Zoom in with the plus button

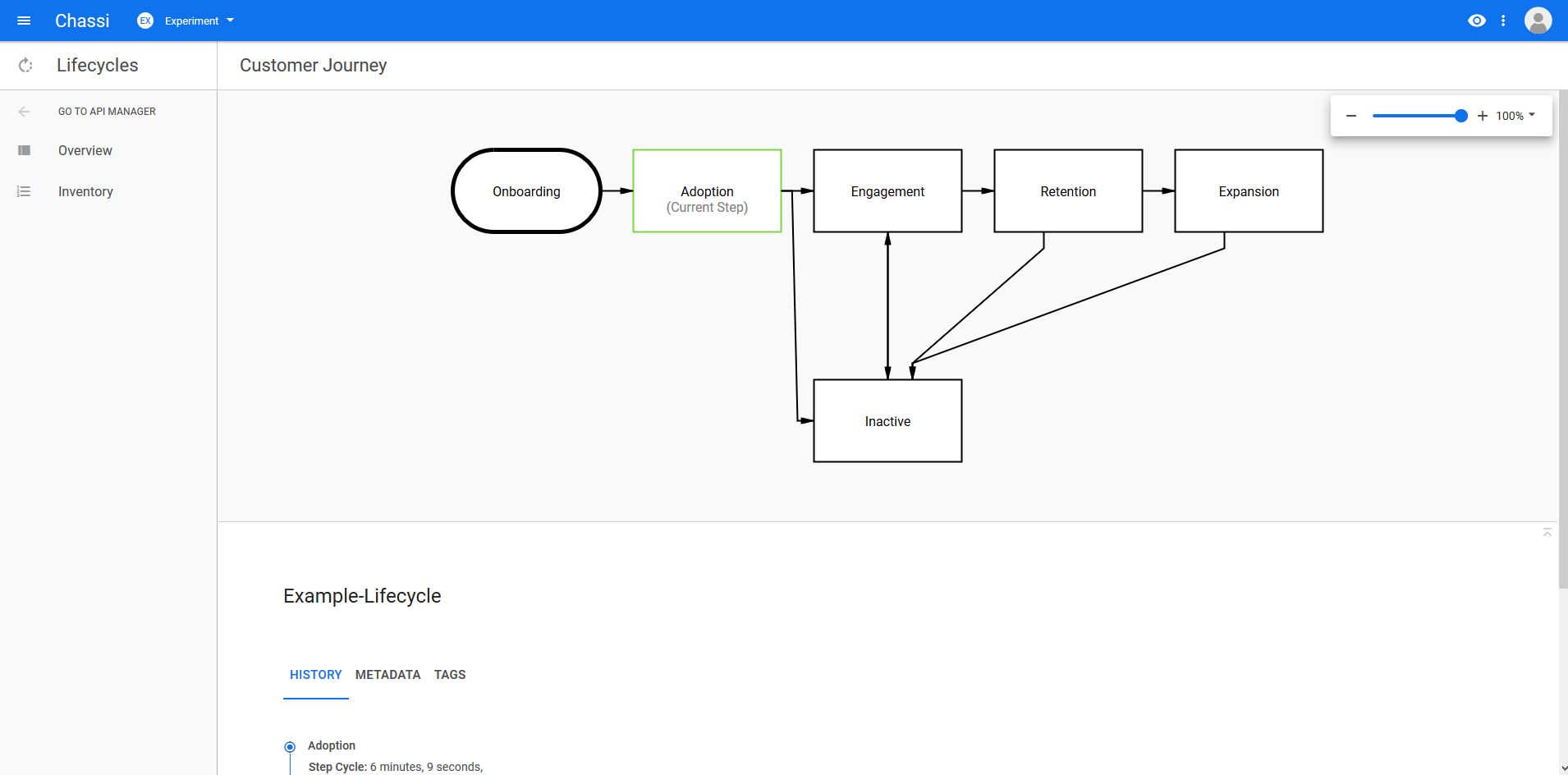[x=1483, y=116]
